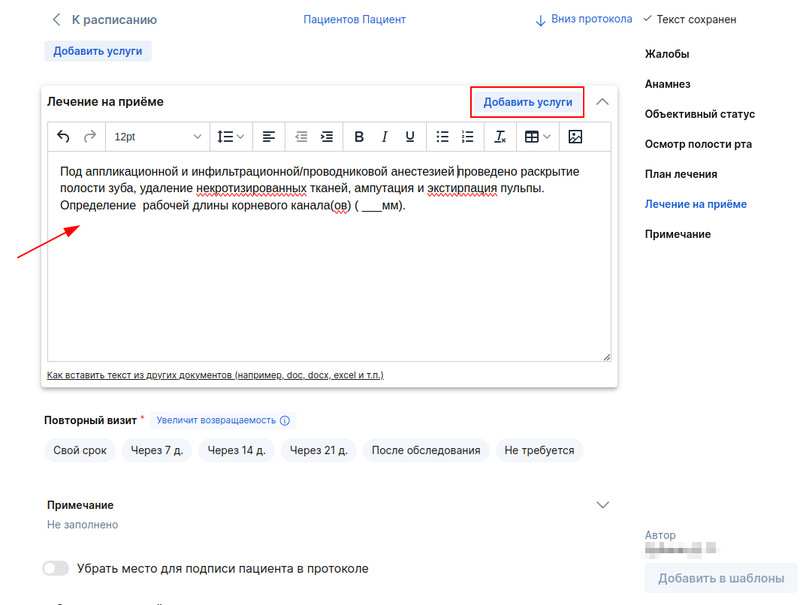Open the Пациентов Пациент link
800x605 pixels.
[x=355, y=19]
